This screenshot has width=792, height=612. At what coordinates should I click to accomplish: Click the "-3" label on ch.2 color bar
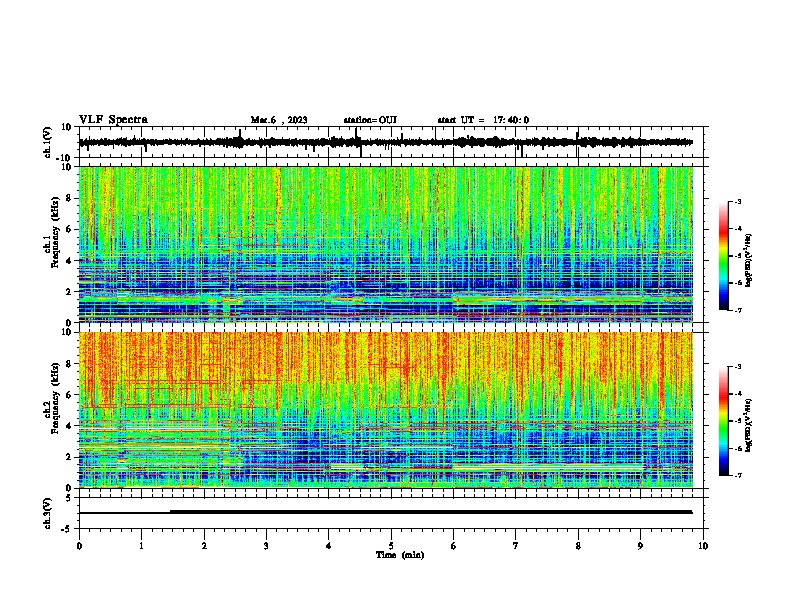[x=737, y=367]
